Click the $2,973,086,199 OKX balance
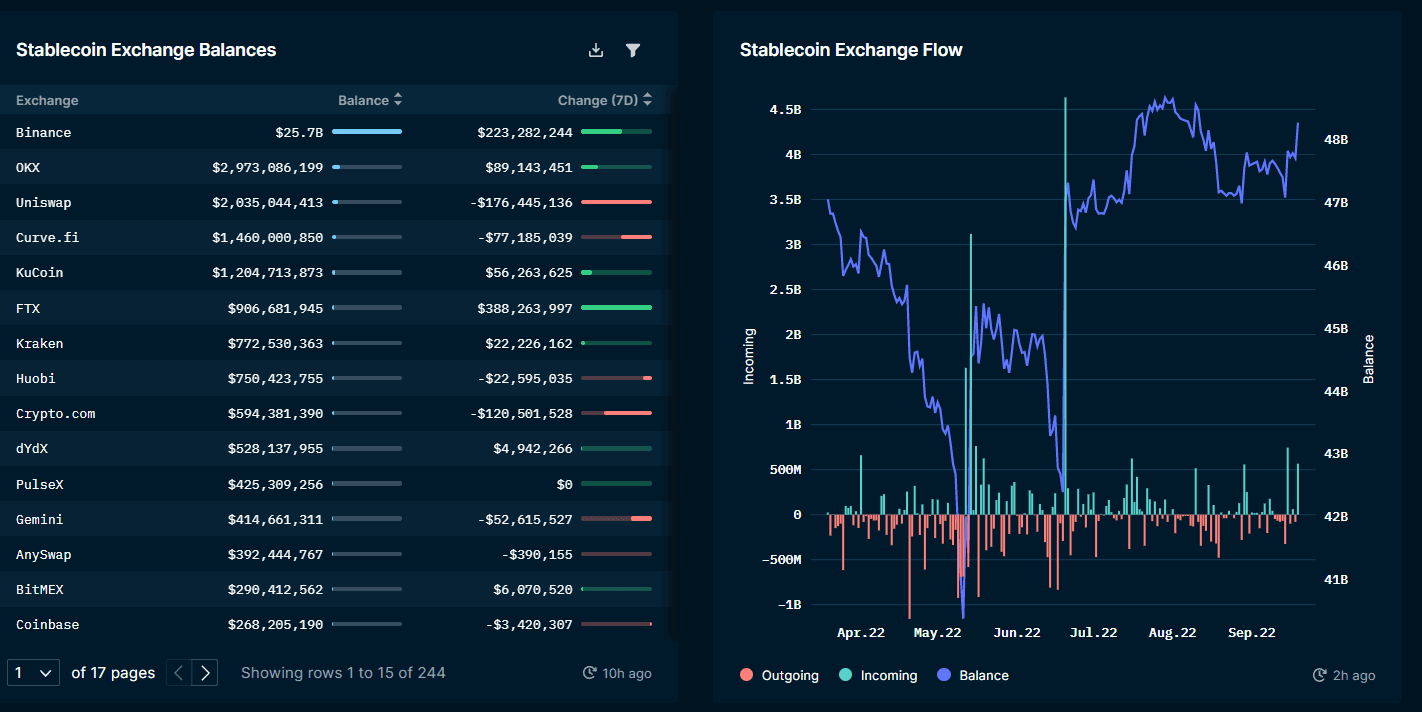Image resolution: width=1422 pixels, height=712 pixels. point(268,167)
